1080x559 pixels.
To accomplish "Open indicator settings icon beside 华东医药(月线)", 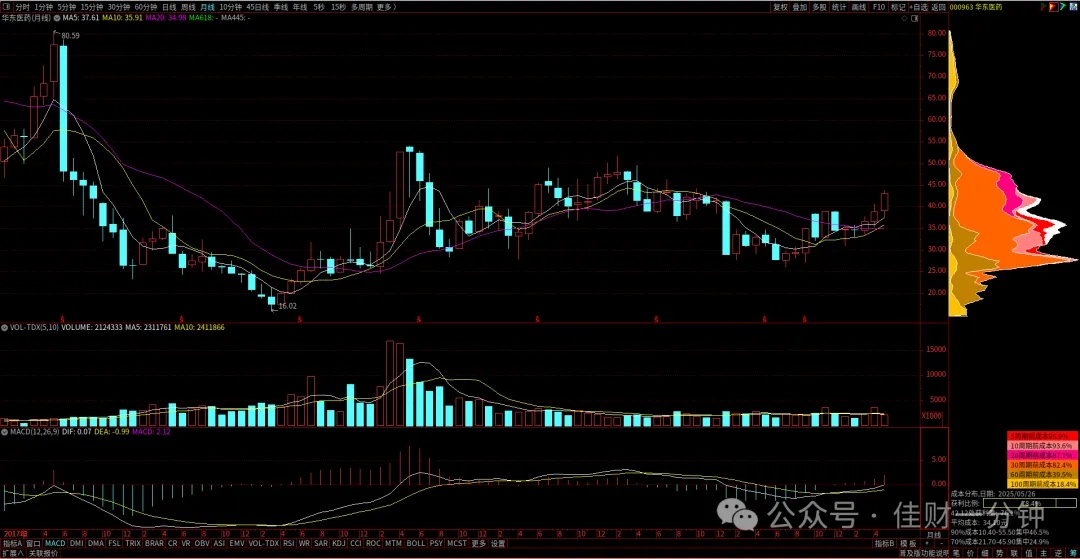I will (x=56, y=17).
